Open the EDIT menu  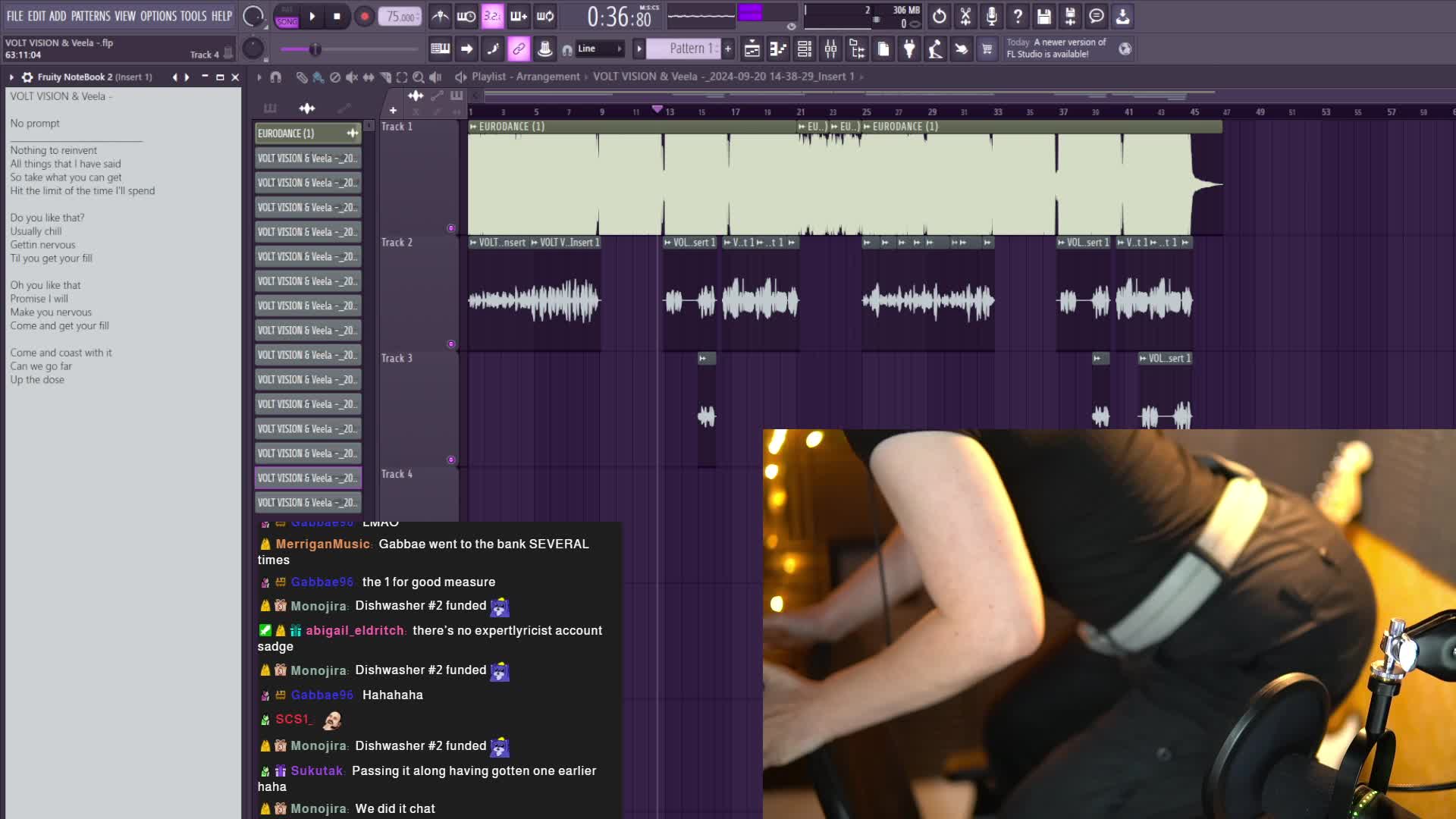36,16
